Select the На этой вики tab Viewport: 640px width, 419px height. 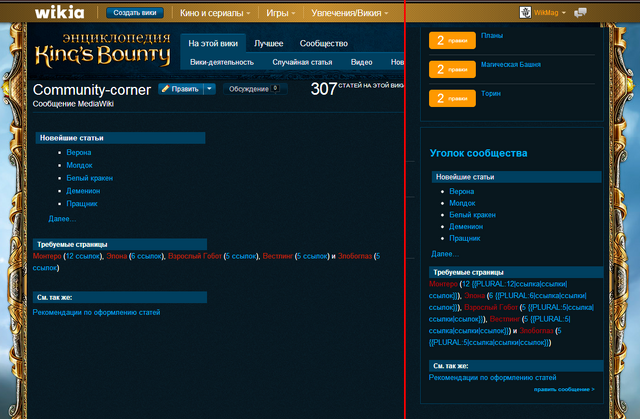pyautogui.click(x=213, y=43)
